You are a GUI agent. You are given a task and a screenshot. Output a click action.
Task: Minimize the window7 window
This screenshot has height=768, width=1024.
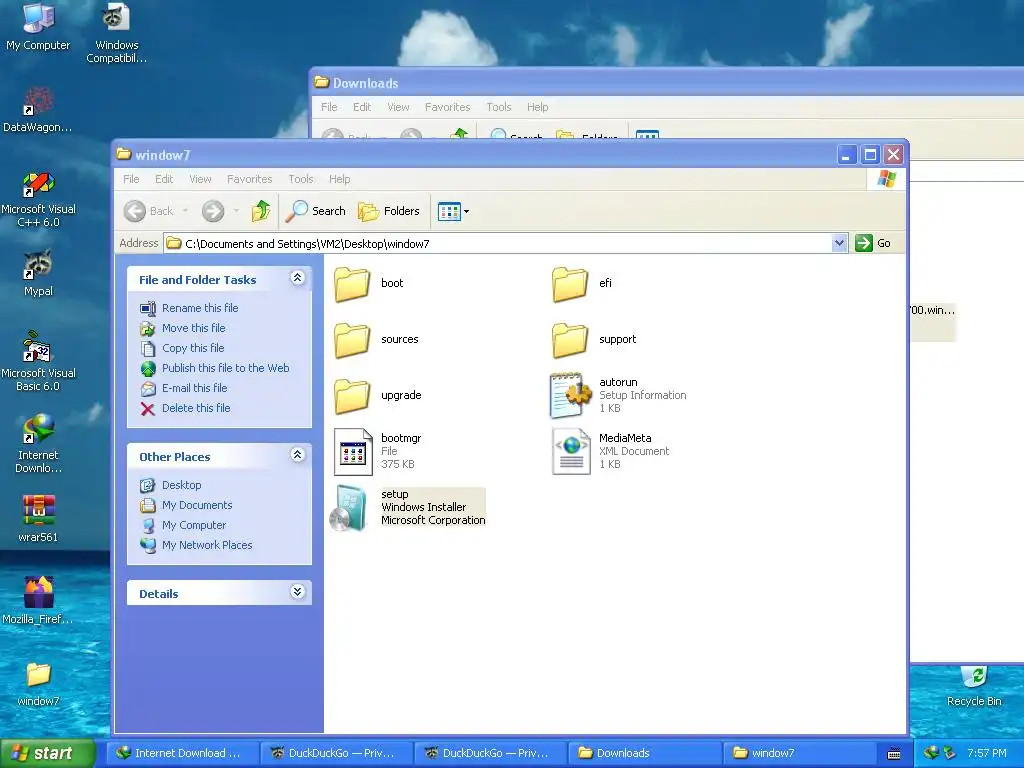846,155
